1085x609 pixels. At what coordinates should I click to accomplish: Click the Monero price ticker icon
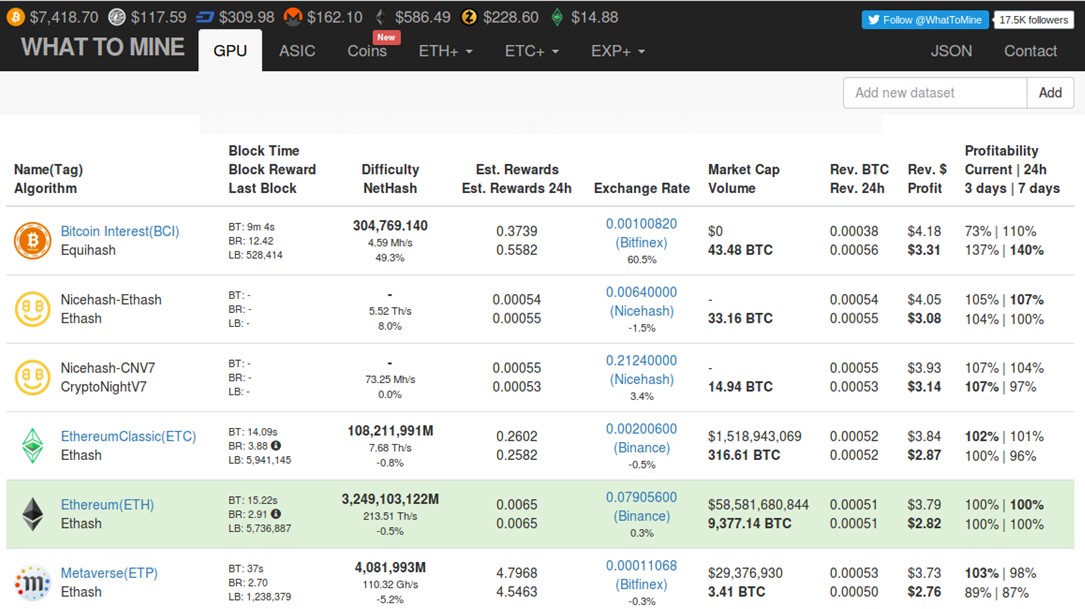click(293, 17)
